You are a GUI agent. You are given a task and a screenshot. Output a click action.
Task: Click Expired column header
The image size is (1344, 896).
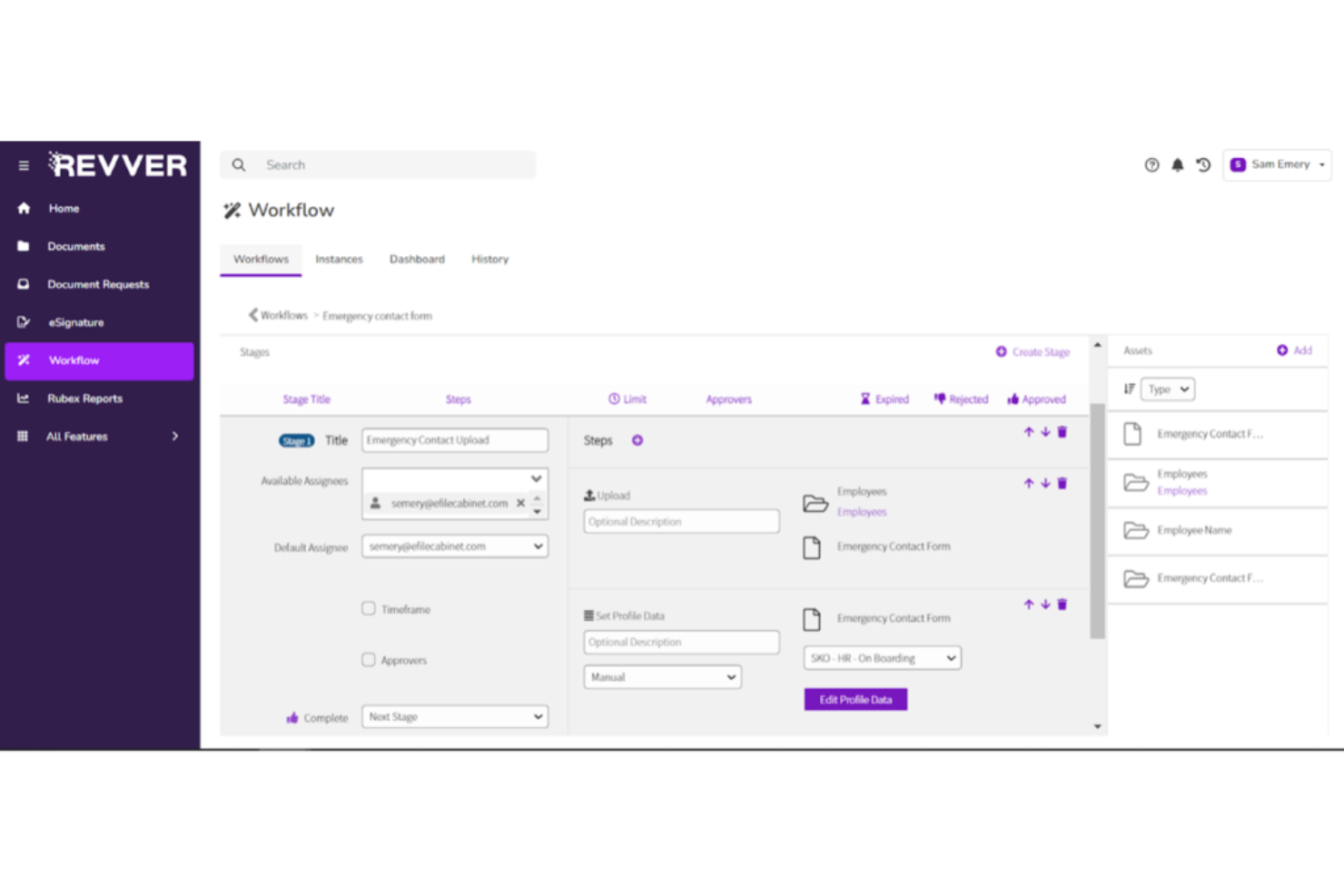[884, 399]
